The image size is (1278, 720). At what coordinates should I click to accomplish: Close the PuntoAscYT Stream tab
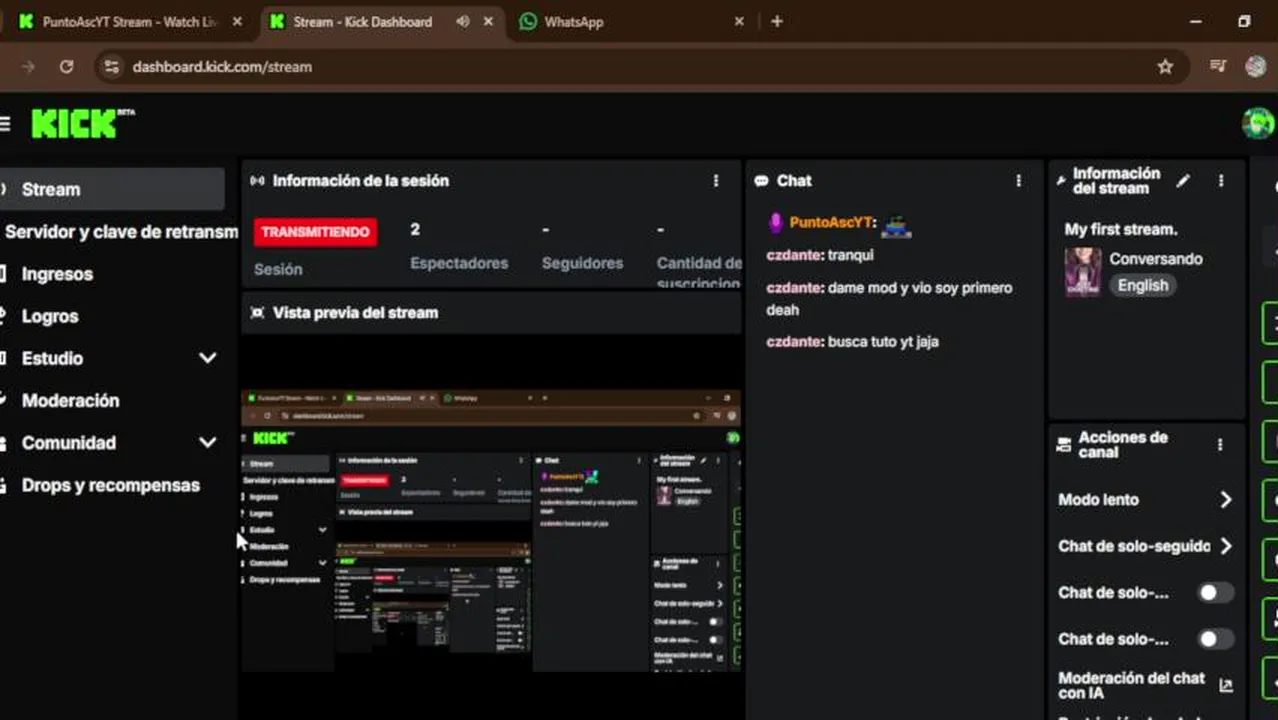click(x=237, y=21)
